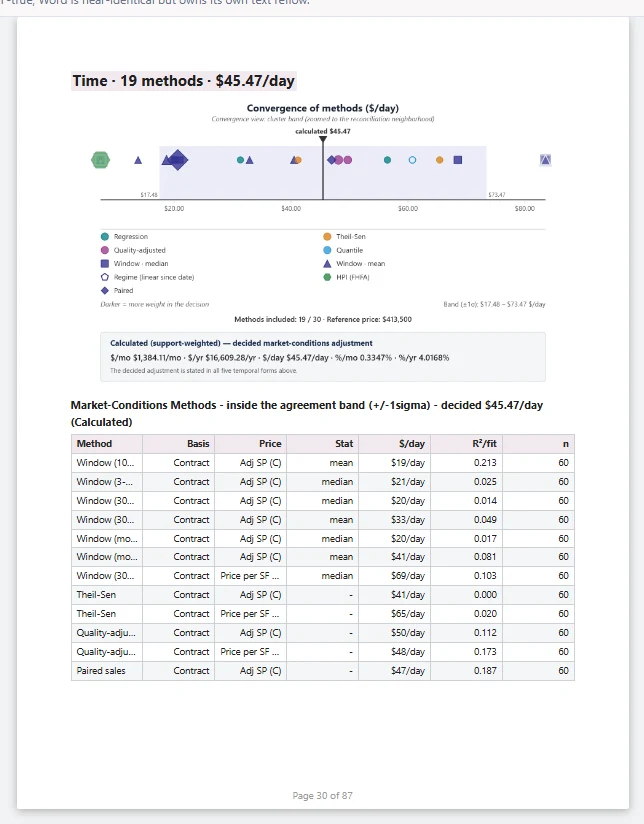
Task: Click the large diamond marker near $20.00
Action: pos(178,160)
